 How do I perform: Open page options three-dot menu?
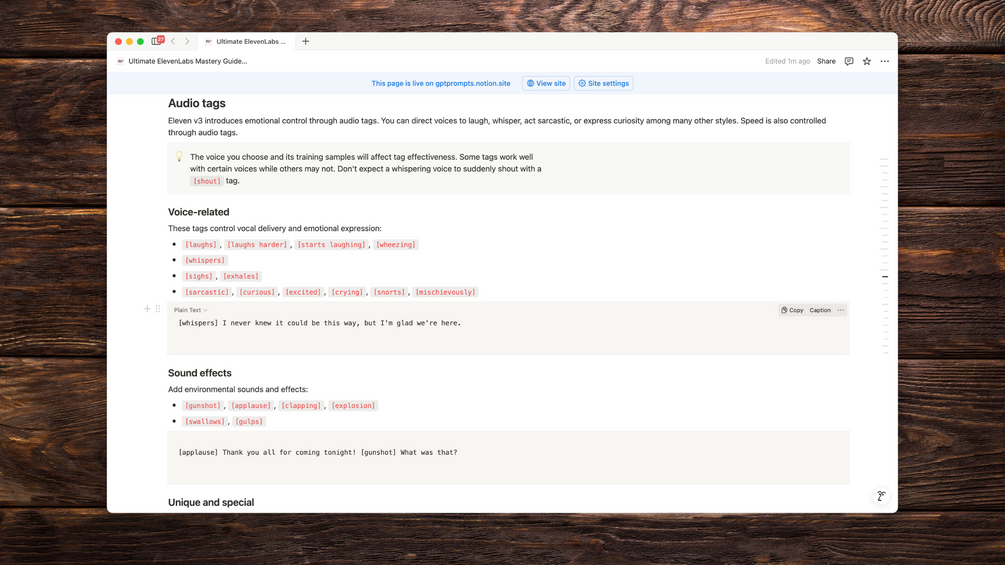(x=885, y=61)
